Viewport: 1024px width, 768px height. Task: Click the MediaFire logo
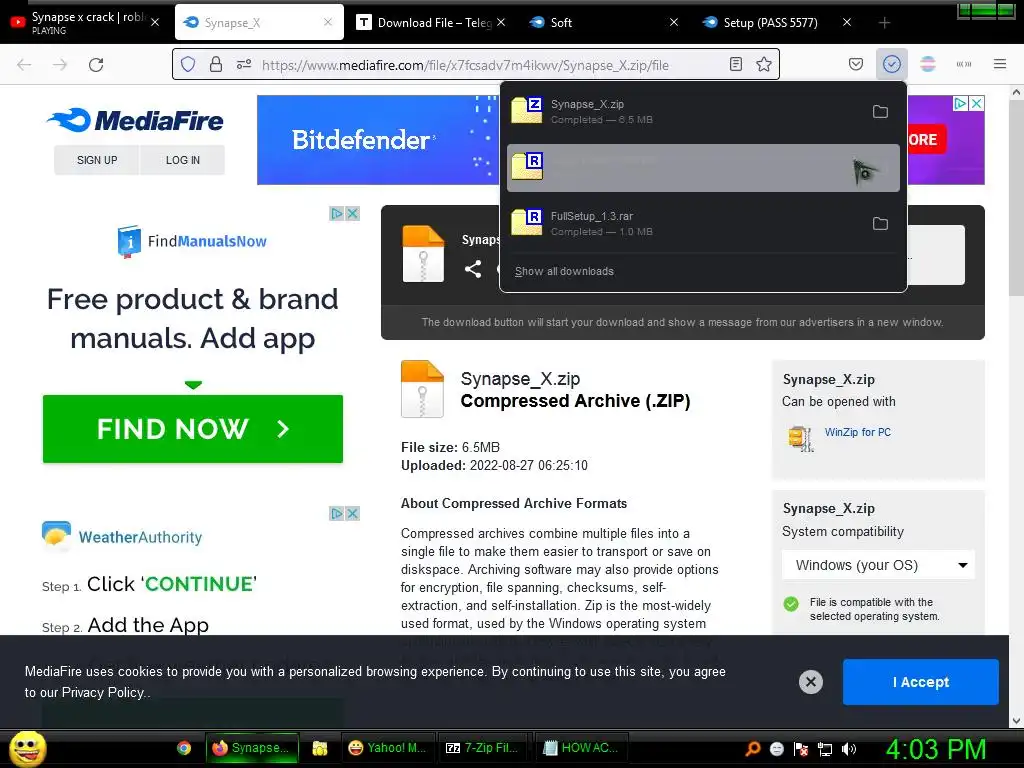(x=135, y=120)
